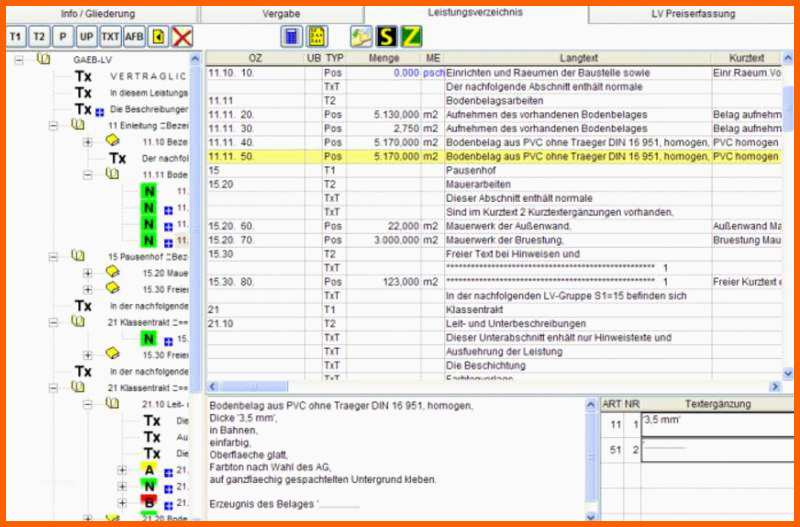The width and height of the screenshot is (800, 527).
Task: Click the table's vertical scroll-down arrow
Action: (x=788, y=374)
